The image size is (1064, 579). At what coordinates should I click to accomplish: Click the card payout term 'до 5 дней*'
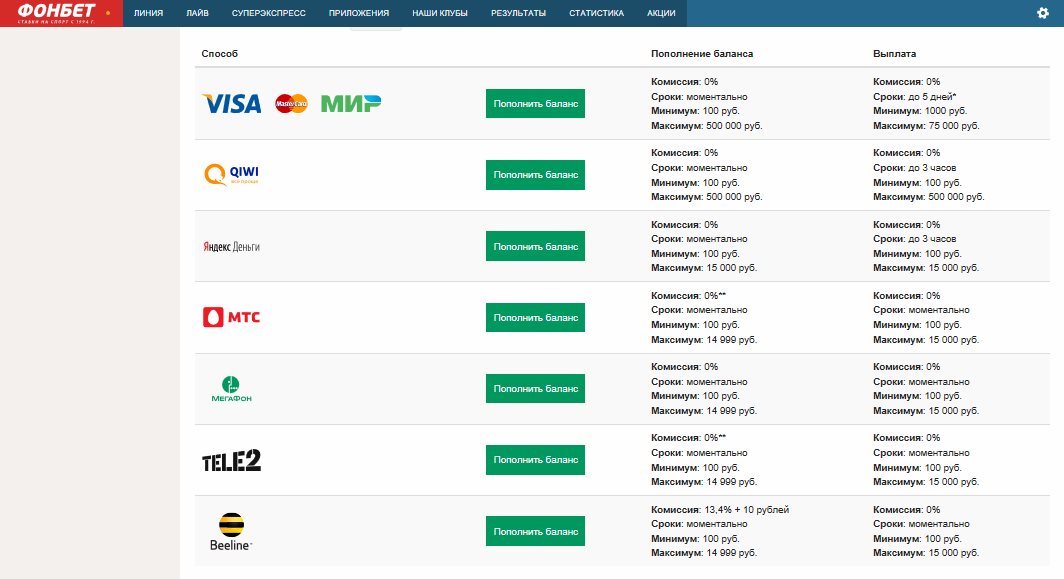click(x=932, y=96)
